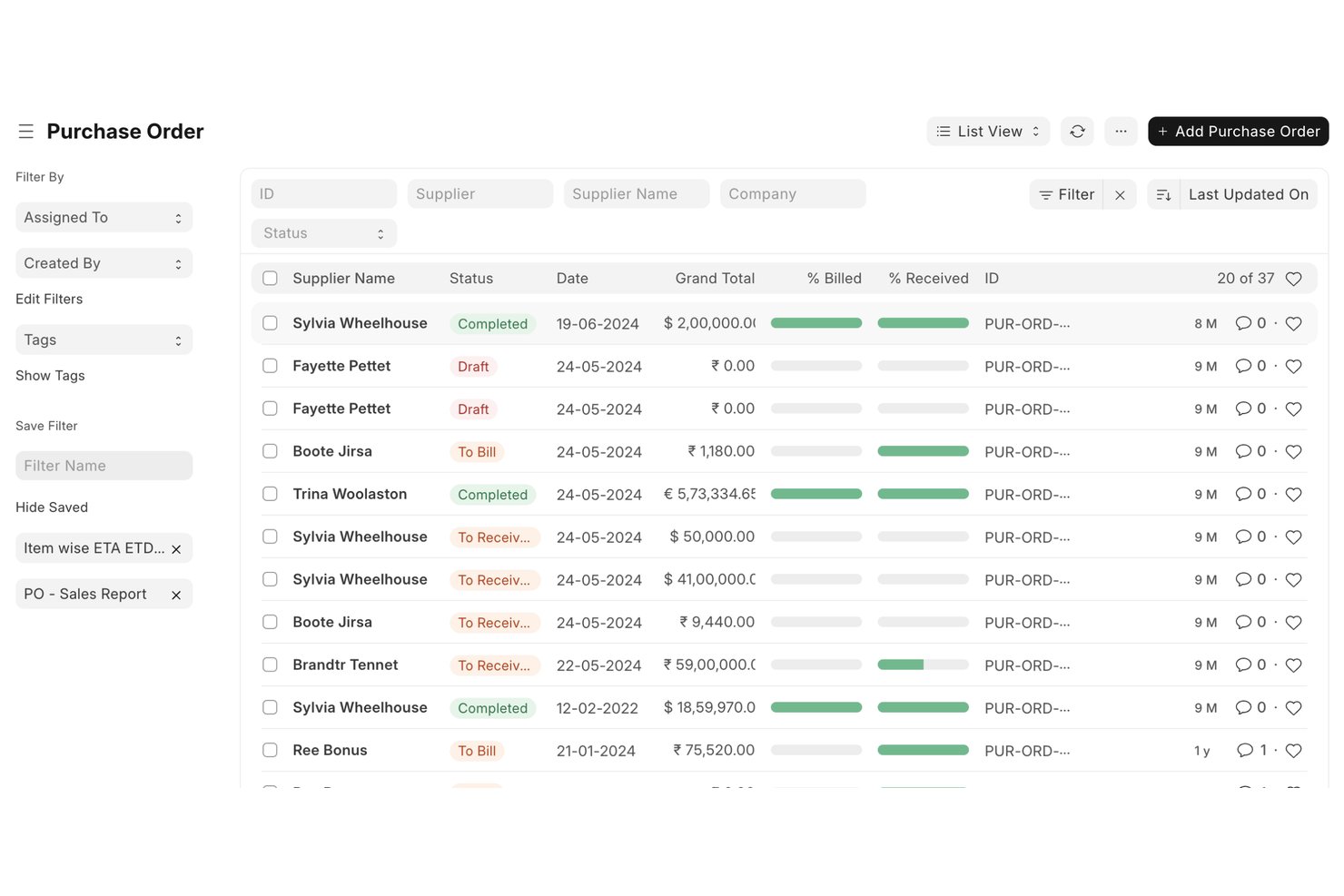Tick the Trina Woolaston row checkbox
This screenshot has height=896, width=1344.
coord(270,494)
